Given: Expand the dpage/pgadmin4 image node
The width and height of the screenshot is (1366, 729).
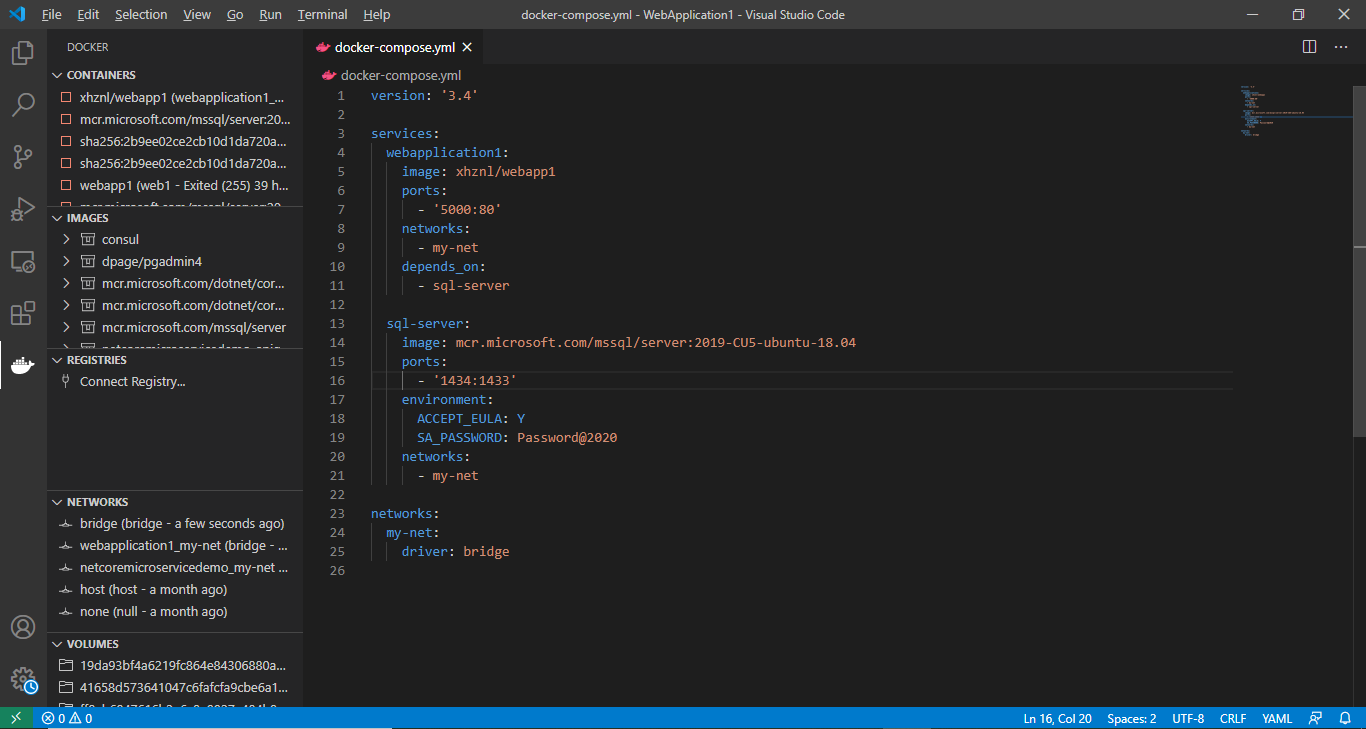Looking at the screenshot, I should 66,261.
